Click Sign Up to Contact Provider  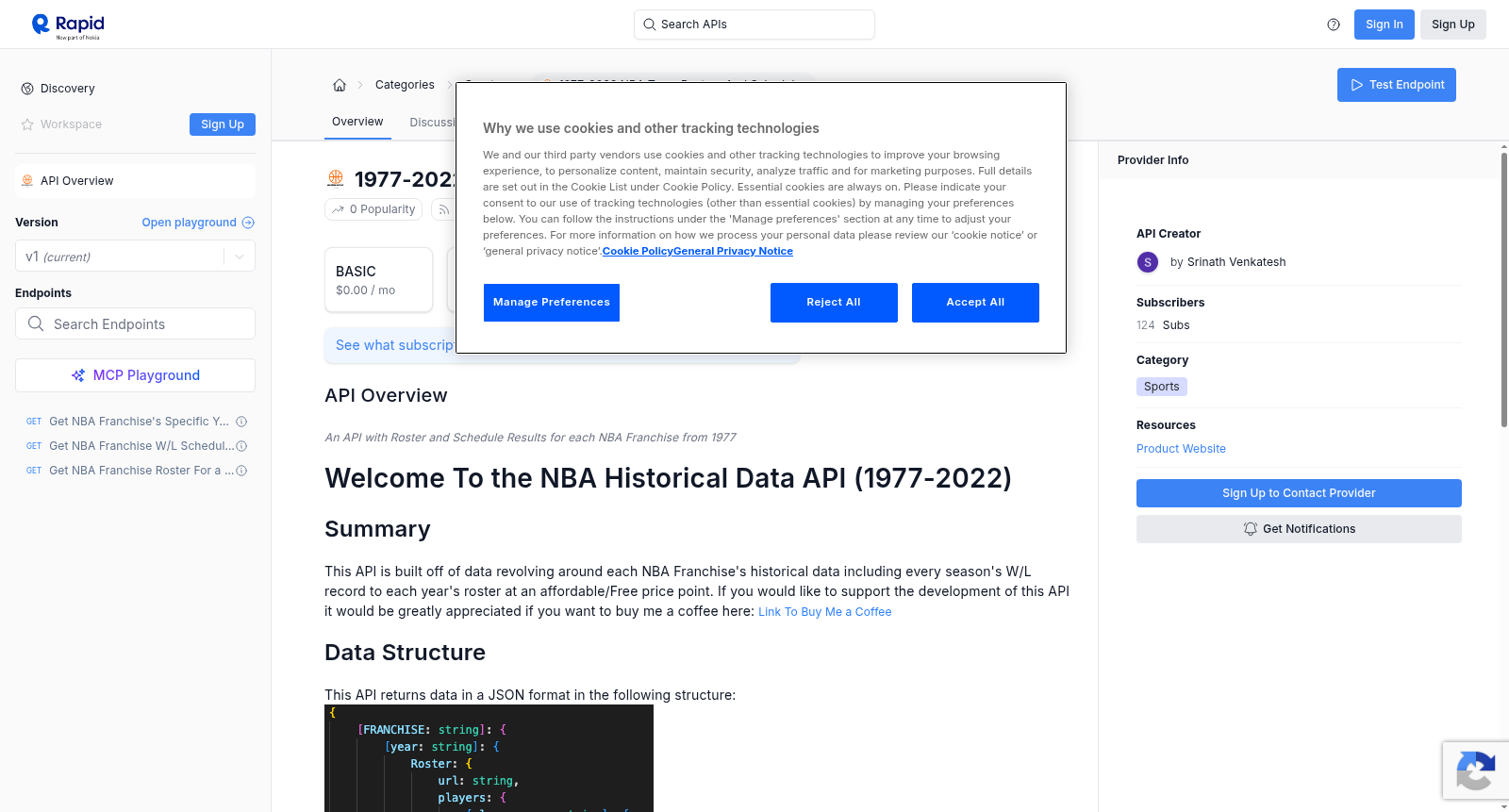pyautogui.click(x=1299, y=493)
